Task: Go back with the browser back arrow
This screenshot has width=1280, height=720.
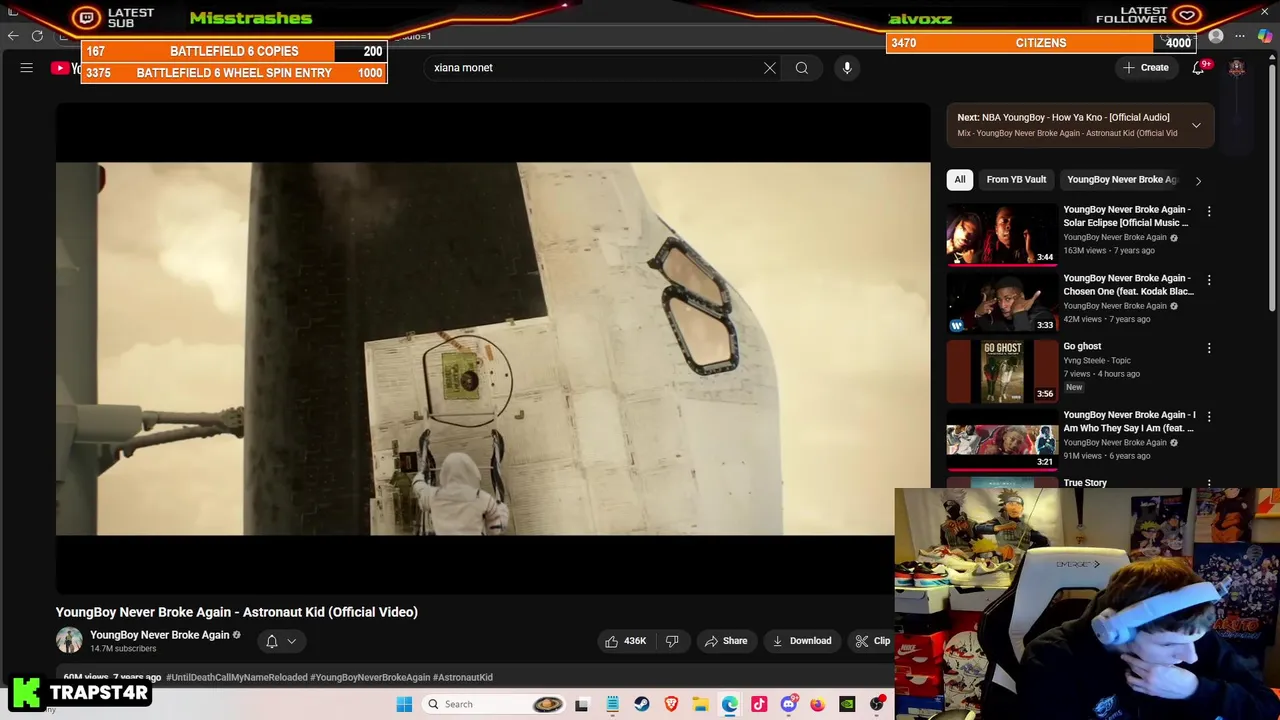Action: pos(13,36)
